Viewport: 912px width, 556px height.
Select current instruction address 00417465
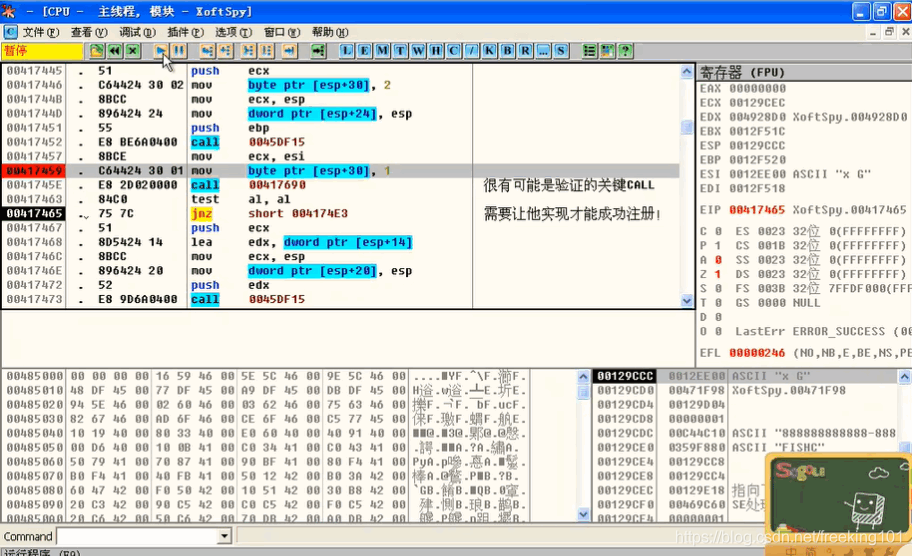pos(34,213)
